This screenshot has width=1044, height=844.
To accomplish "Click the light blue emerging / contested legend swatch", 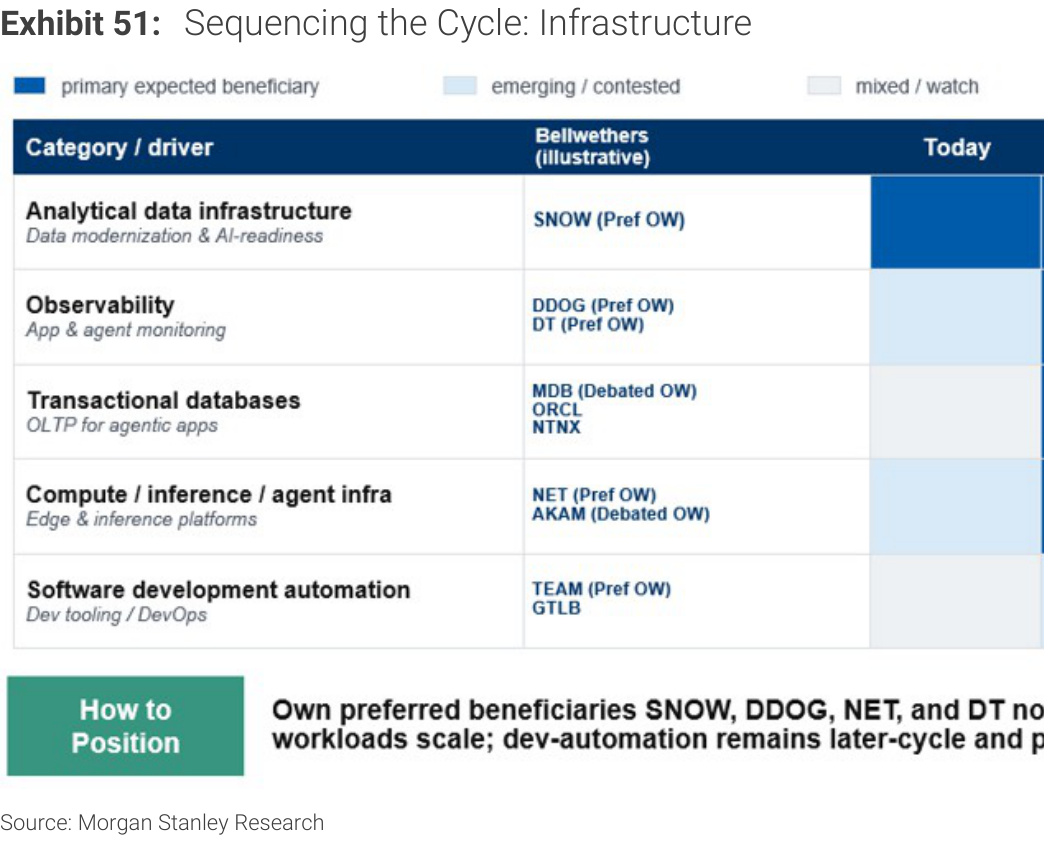I will 460,86.
